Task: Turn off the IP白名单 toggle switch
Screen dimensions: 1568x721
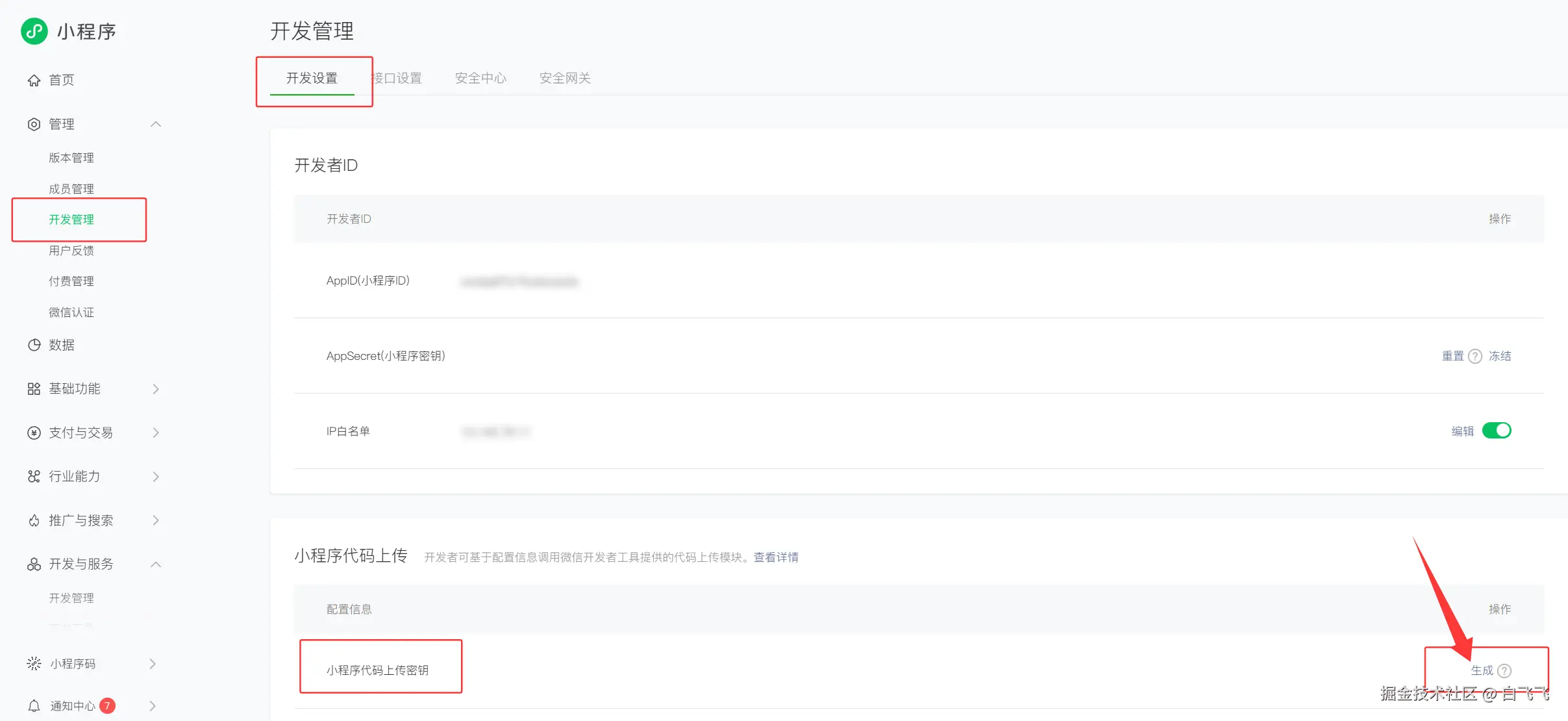Action: point(1497,431)
